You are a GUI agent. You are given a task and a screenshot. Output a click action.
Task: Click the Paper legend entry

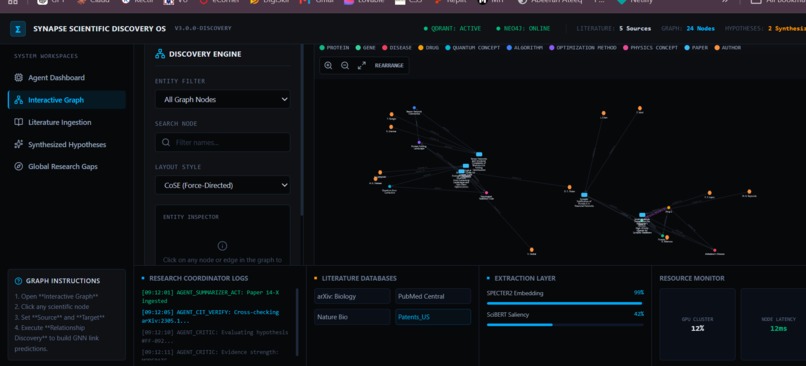(x=696, y=48)
